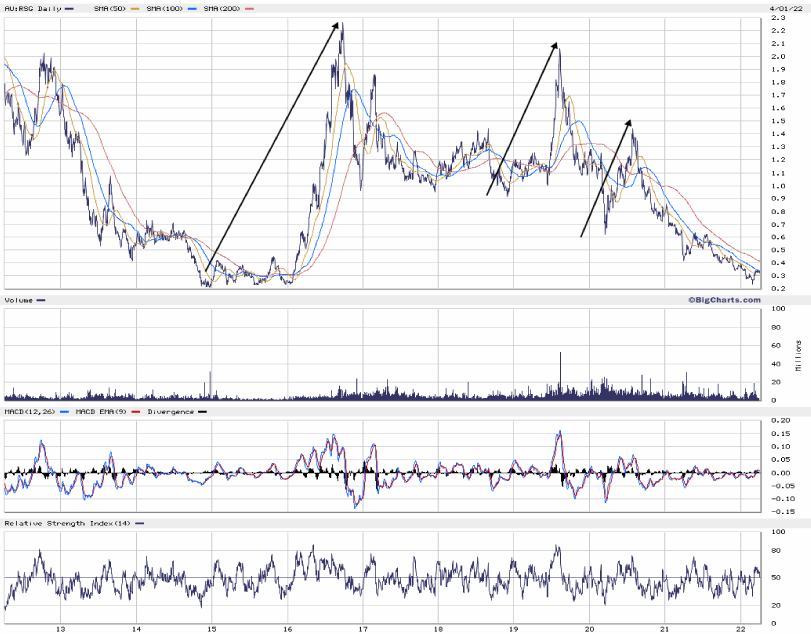
Task: Click the arrowhead of the shortest rightmost arrow
Action: tap(630, 121)
